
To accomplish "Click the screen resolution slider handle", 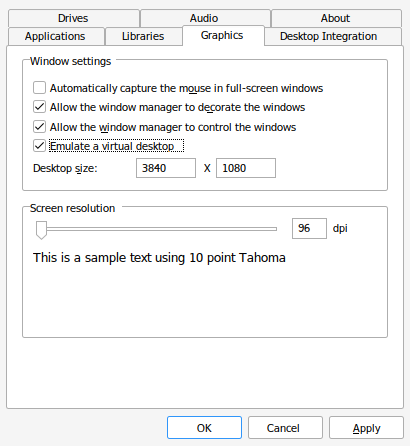I will pyautogui.click(x=41, y=230).
